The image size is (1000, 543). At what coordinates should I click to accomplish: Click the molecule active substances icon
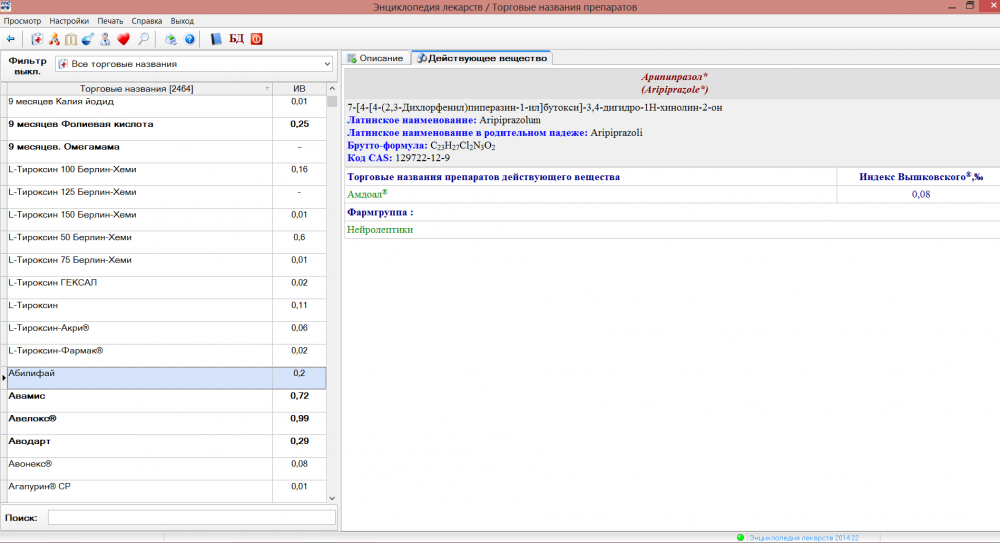point(54,39)
